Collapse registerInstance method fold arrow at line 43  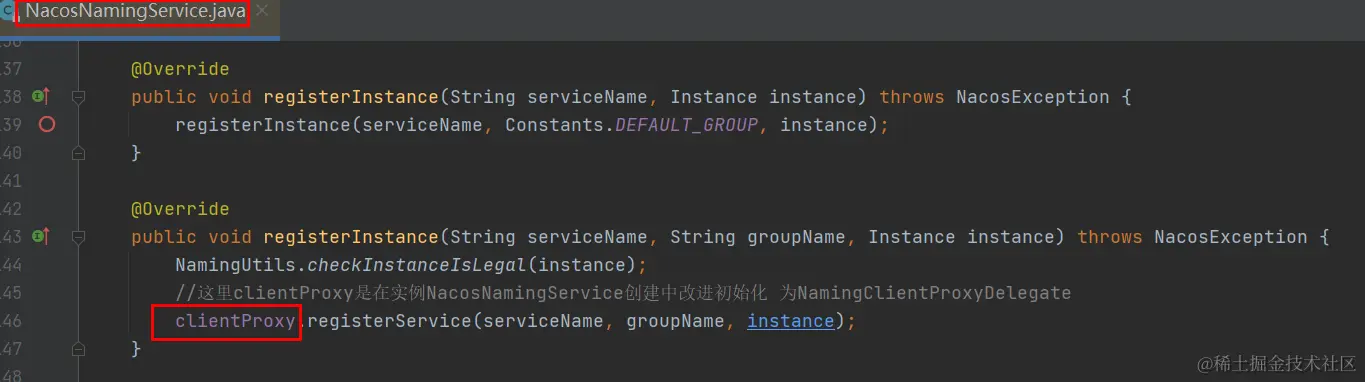[x=79, y=238]
